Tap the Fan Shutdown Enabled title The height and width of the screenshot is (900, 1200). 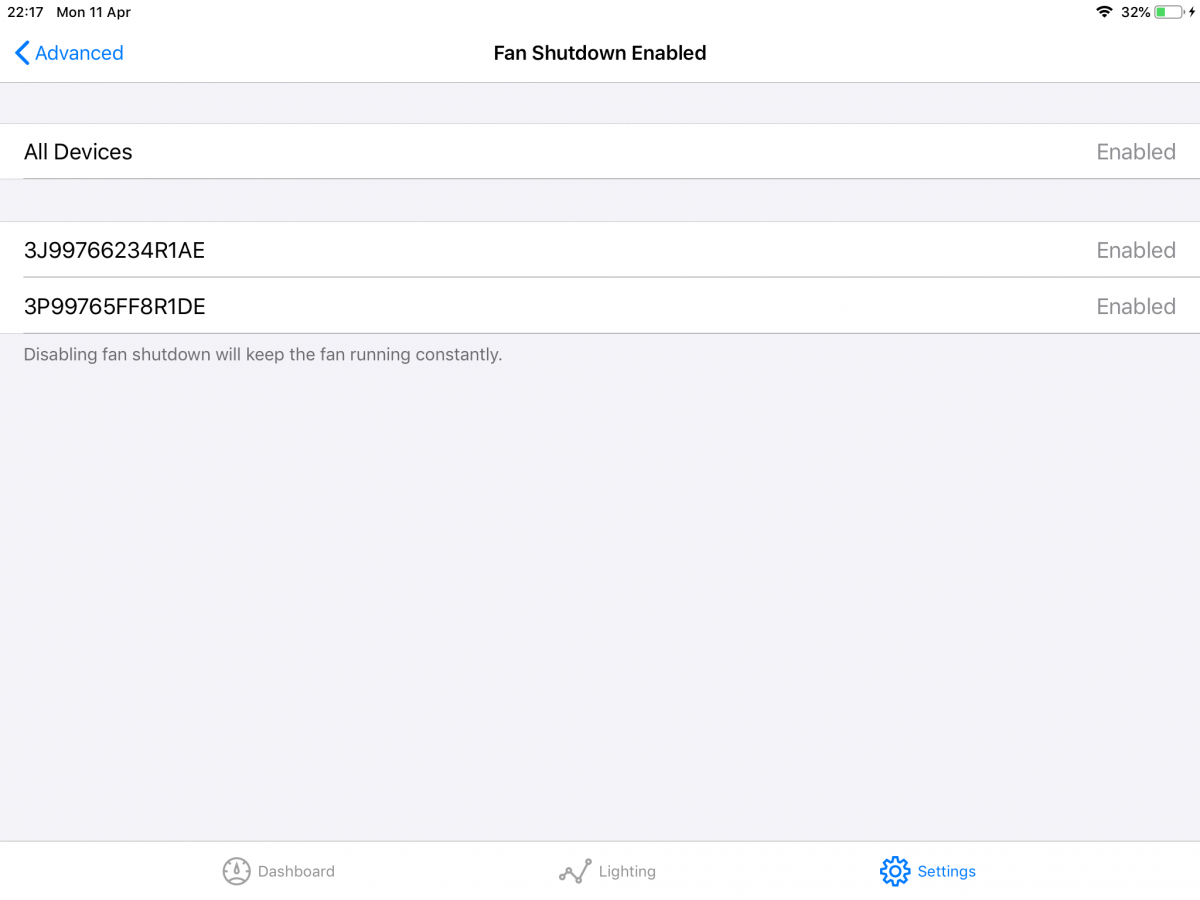600,53
